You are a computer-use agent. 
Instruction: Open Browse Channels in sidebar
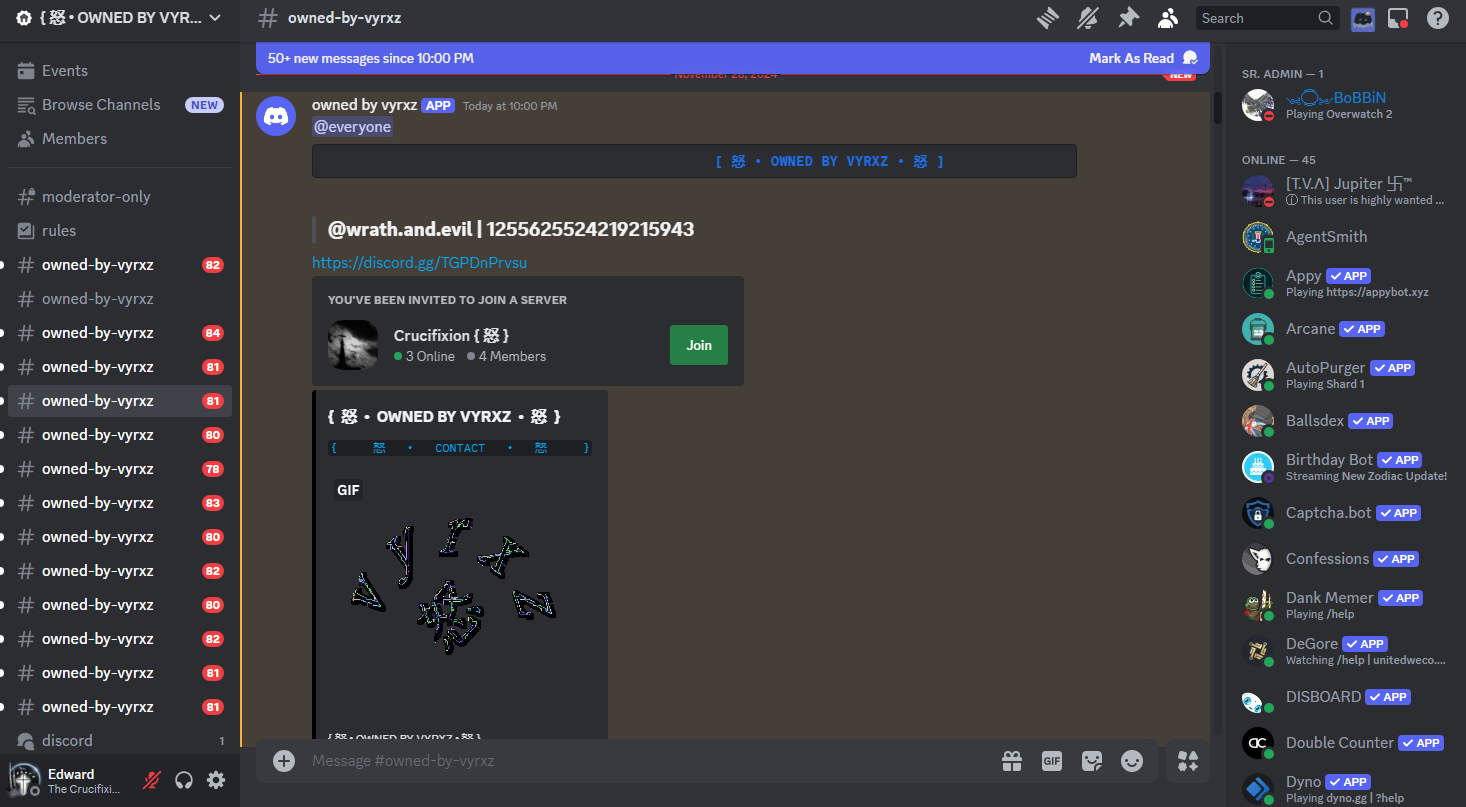pos(100,105)
